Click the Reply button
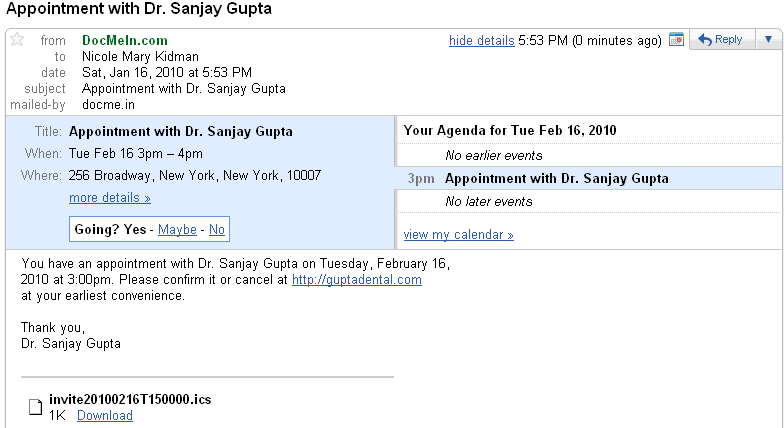Screen dimensions: 784x428 click(720, 40)
